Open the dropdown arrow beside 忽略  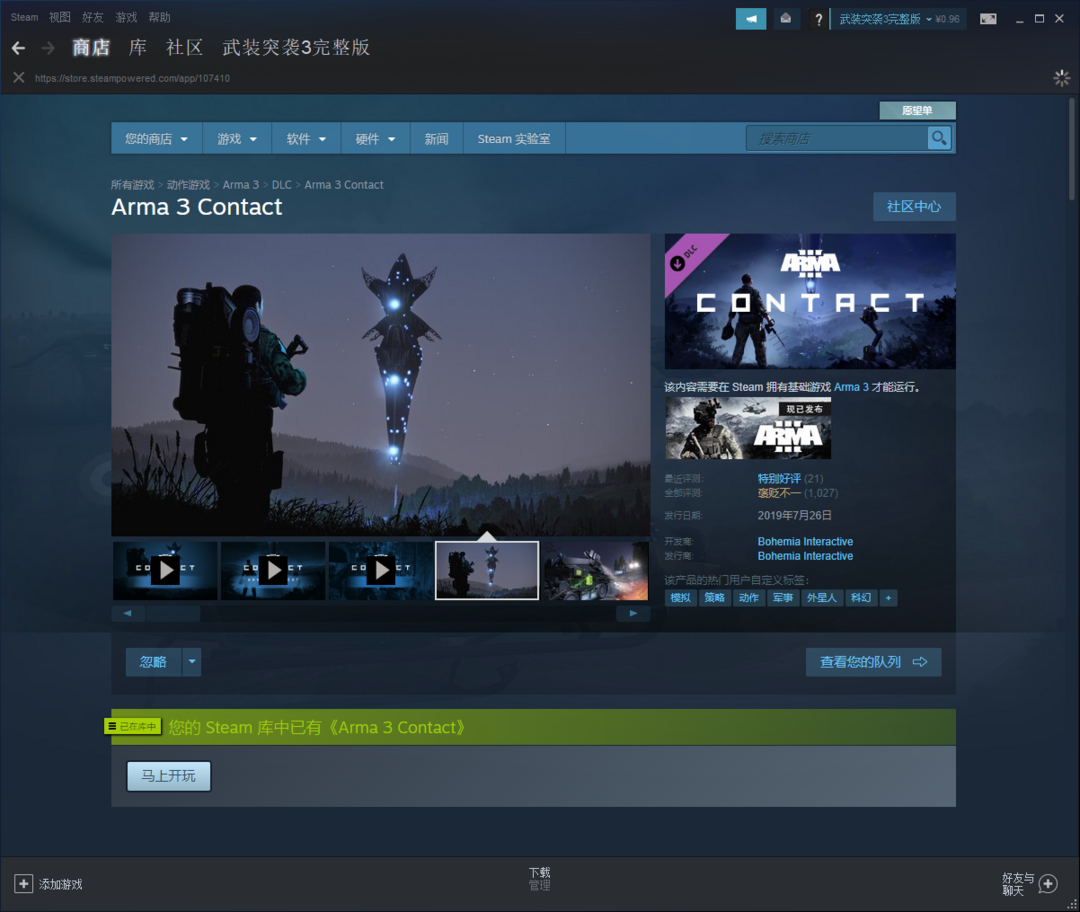tap(193, 662)
